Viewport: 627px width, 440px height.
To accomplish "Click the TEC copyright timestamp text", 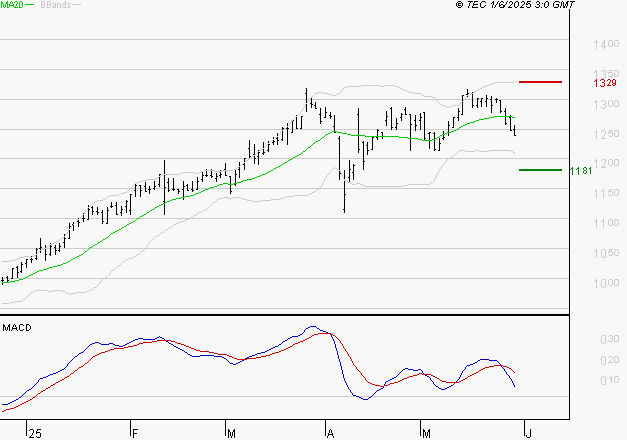I will [516, 5].
